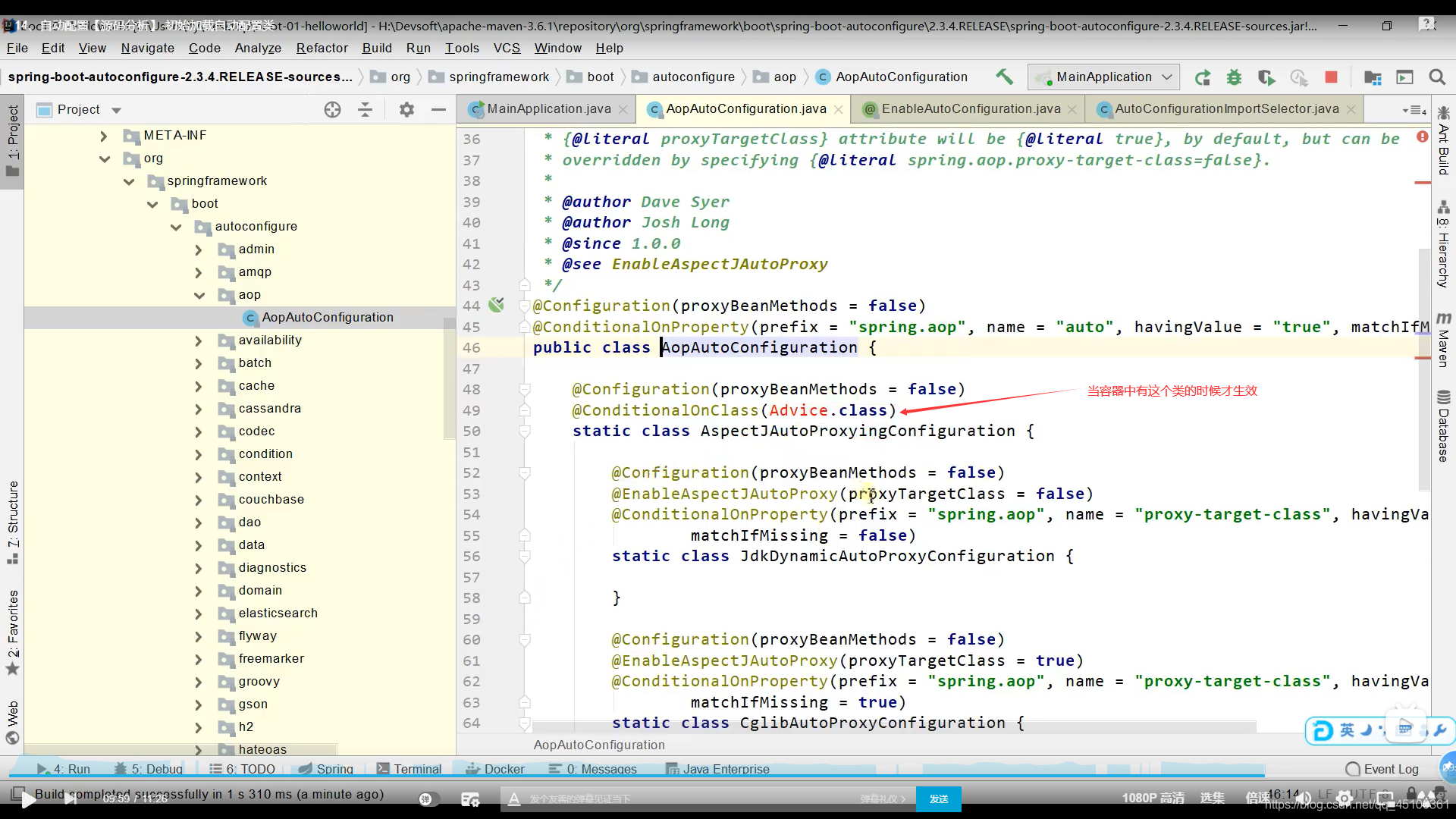Open the Event Log
The width and height of the screenshot is (1456, 819).
pyautogui.click(x=1382, y=769)
